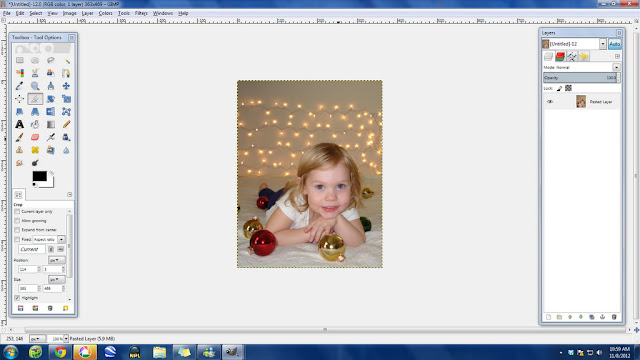Open the Colors menu
The image size is (640, 360).
tap(105, 13)
